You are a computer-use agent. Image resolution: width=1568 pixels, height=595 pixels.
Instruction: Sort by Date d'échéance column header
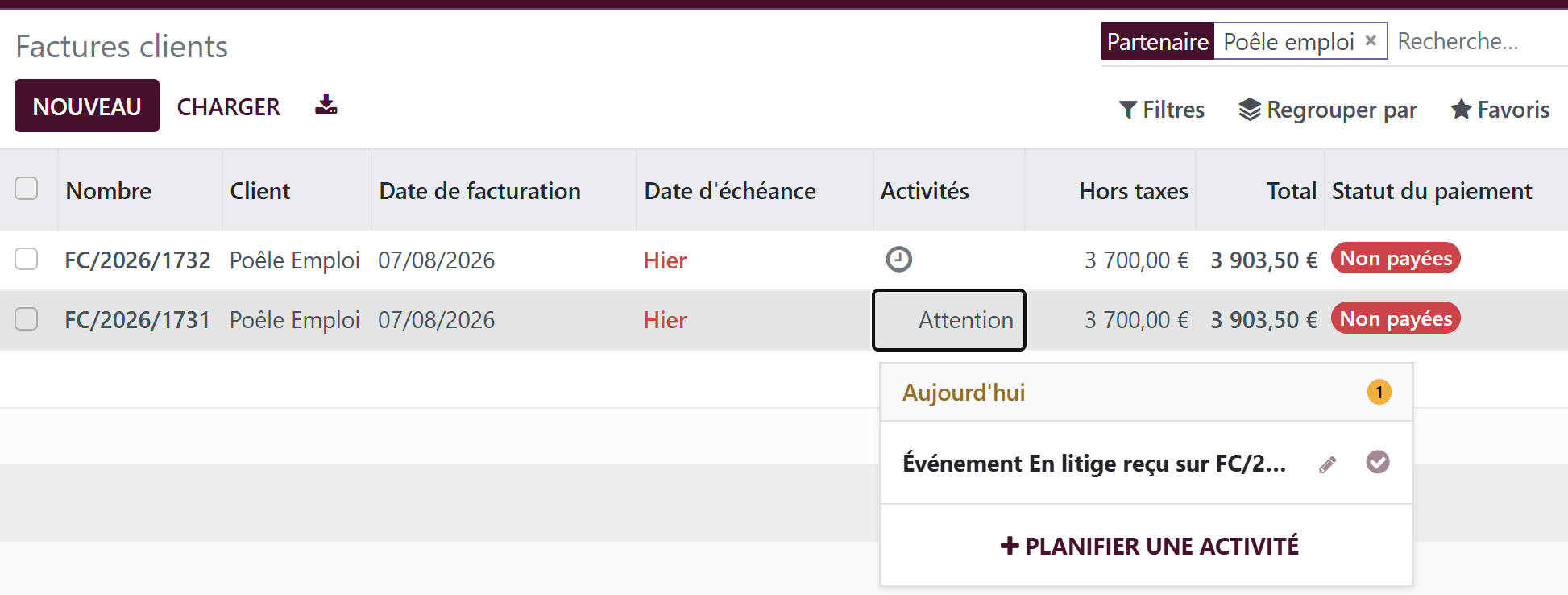tap(730, 191)
